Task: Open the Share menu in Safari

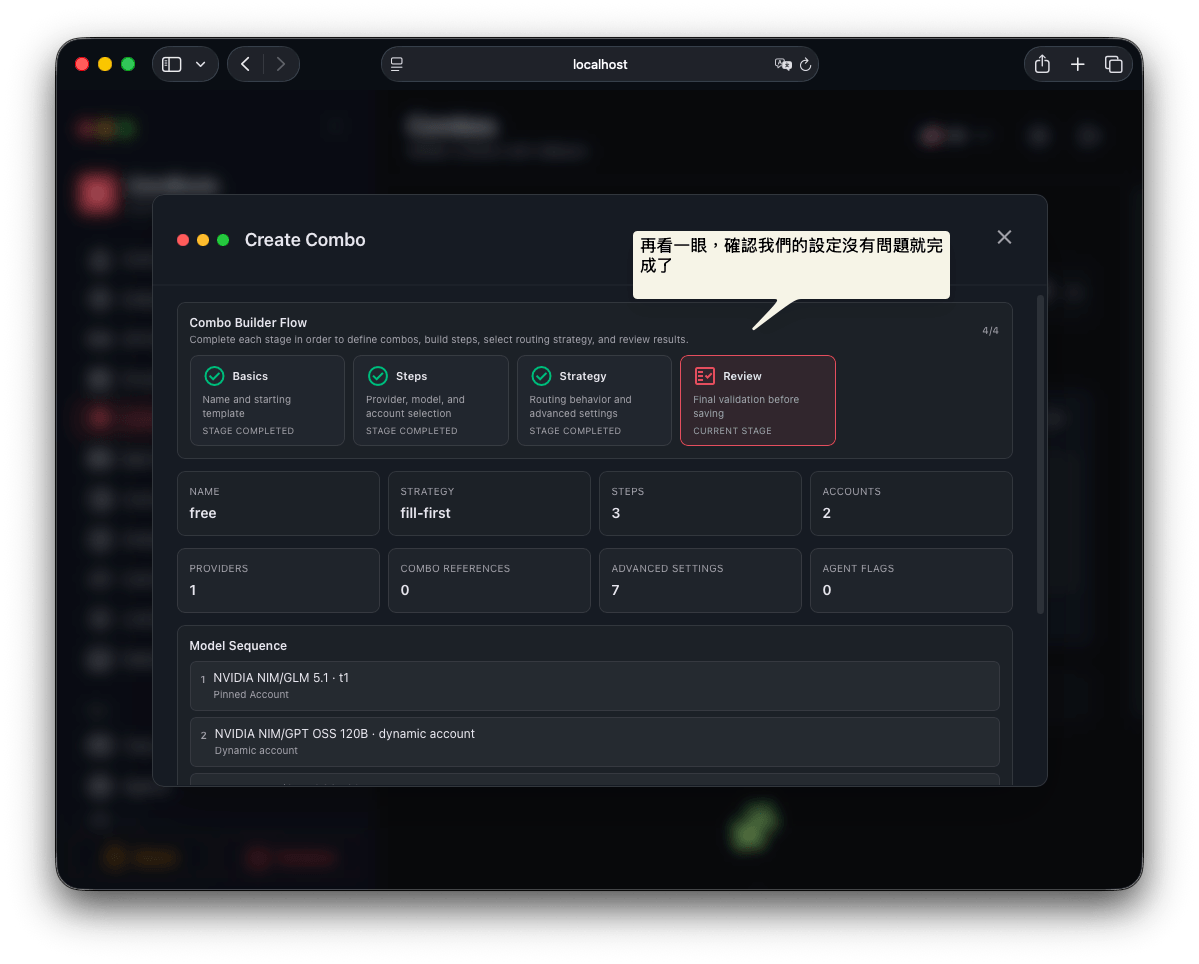Action: (1042, 64)
